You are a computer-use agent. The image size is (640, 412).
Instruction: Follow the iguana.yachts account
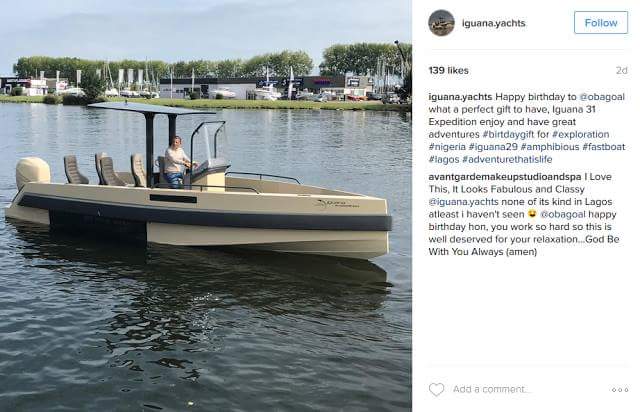[x=601, y=22]
